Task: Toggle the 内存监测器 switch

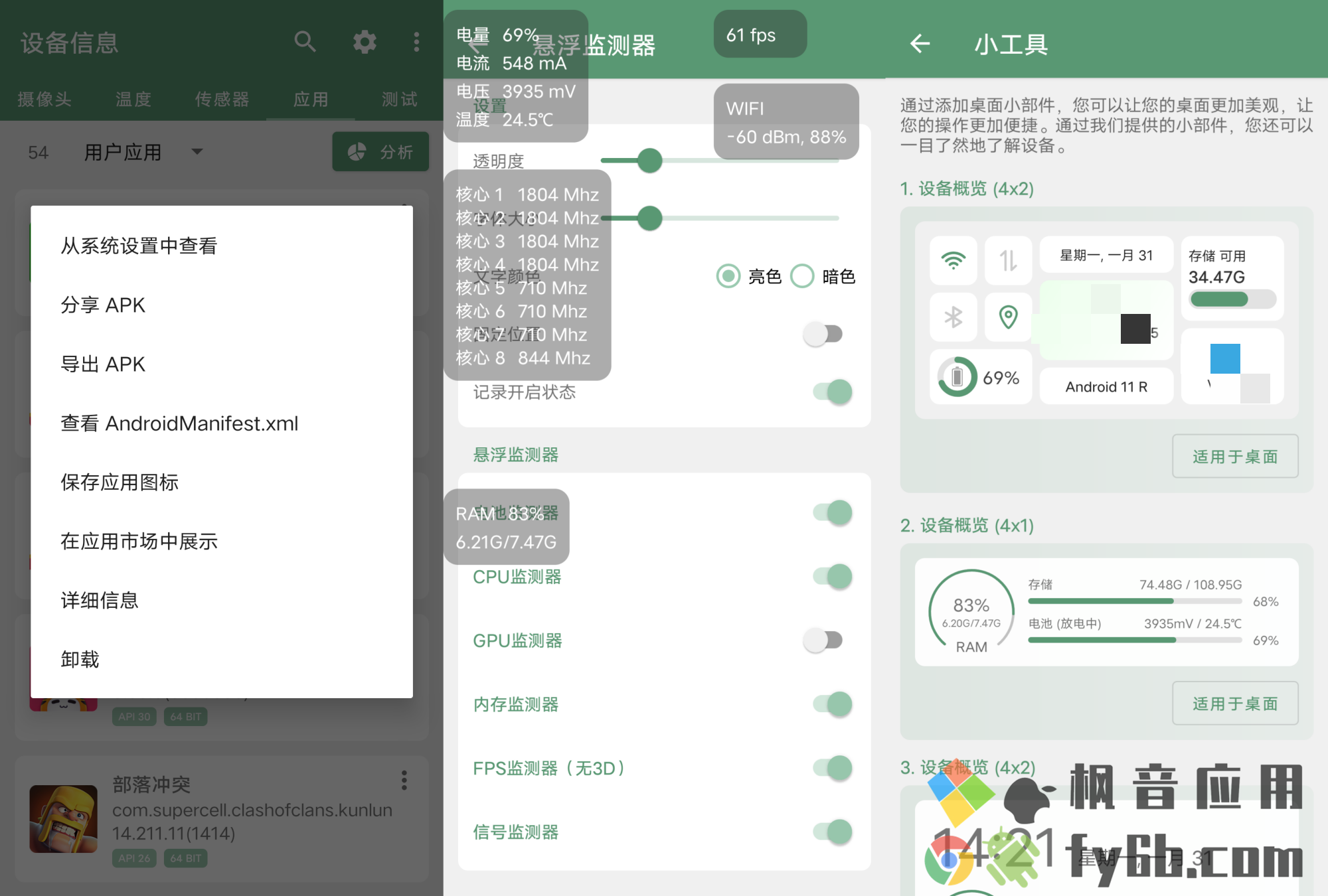Action: pyautogui.click(x=833, y=704)
